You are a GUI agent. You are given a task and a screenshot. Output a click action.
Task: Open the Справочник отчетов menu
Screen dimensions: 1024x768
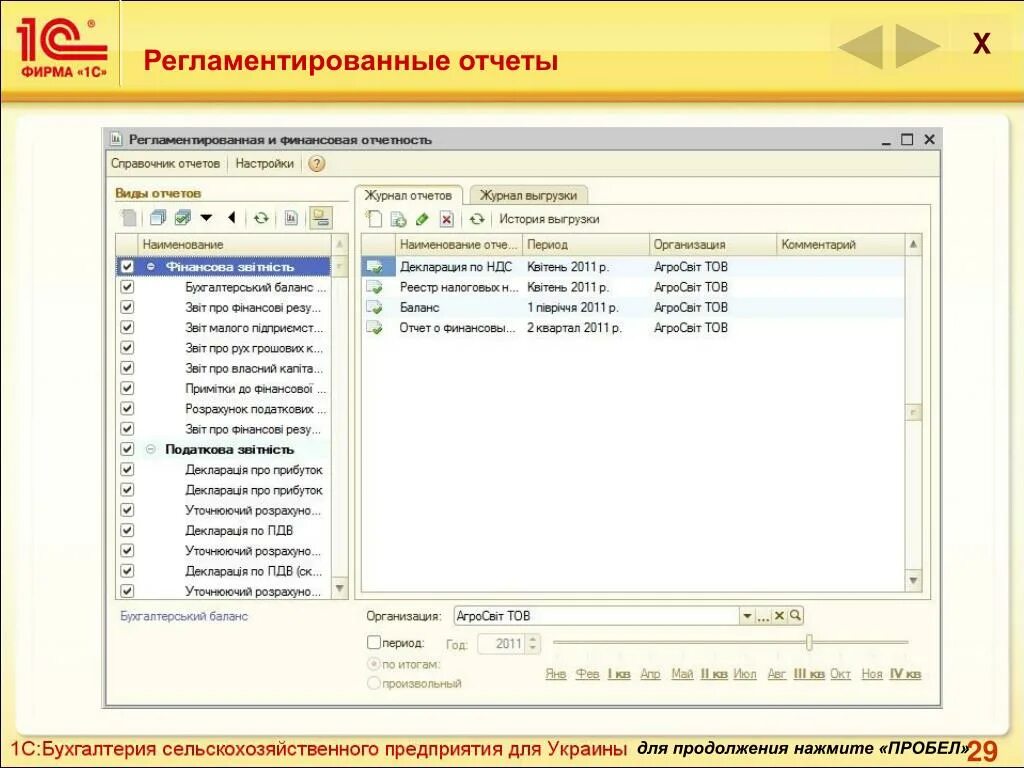165,163
